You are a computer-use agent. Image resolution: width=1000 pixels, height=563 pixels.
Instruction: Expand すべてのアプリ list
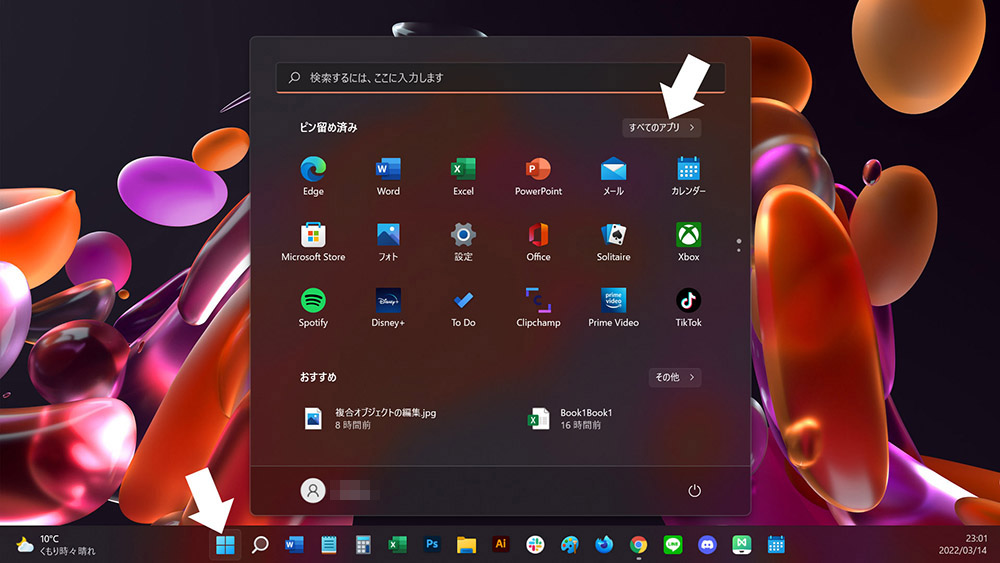click(661, 128)
